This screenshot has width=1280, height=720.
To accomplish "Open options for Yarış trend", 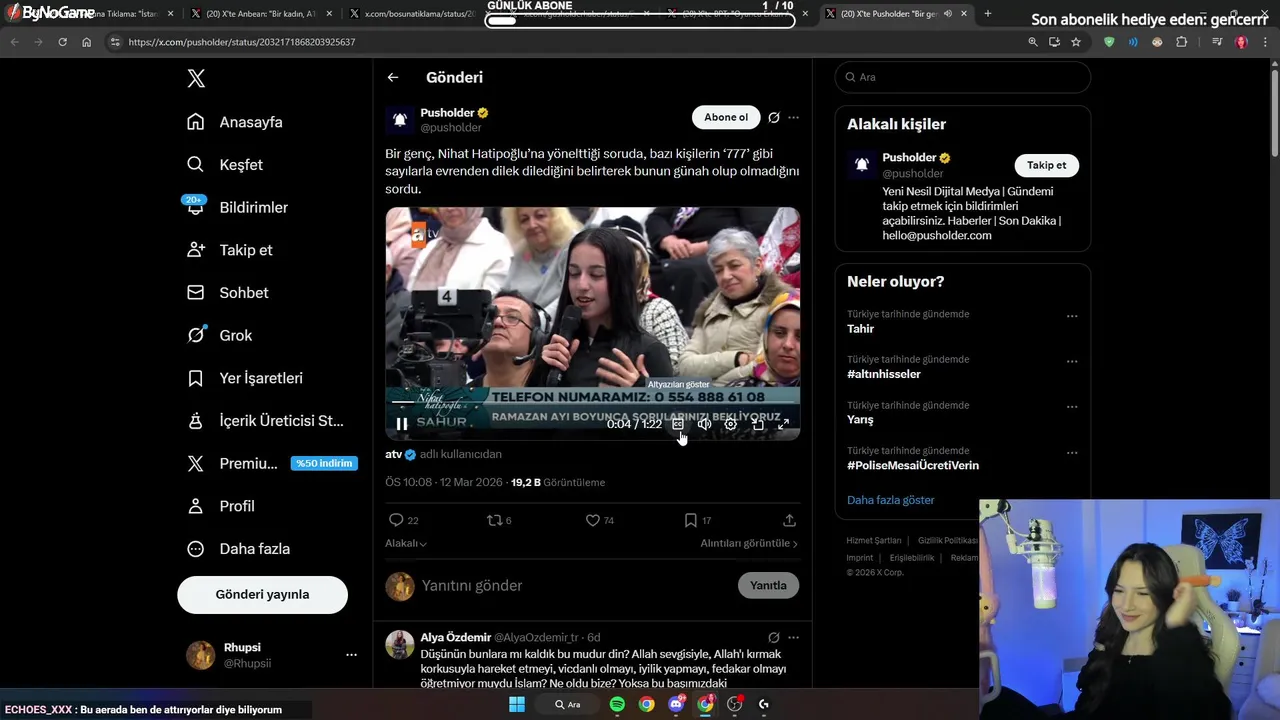I will [1072, 407].
